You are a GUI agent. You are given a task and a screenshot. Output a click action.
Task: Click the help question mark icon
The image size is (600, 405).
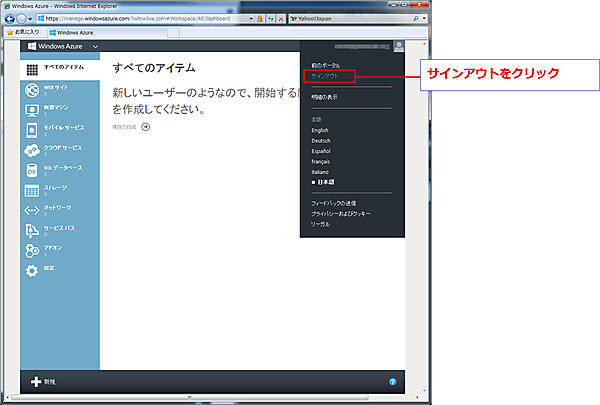click(x=393, y=382)
